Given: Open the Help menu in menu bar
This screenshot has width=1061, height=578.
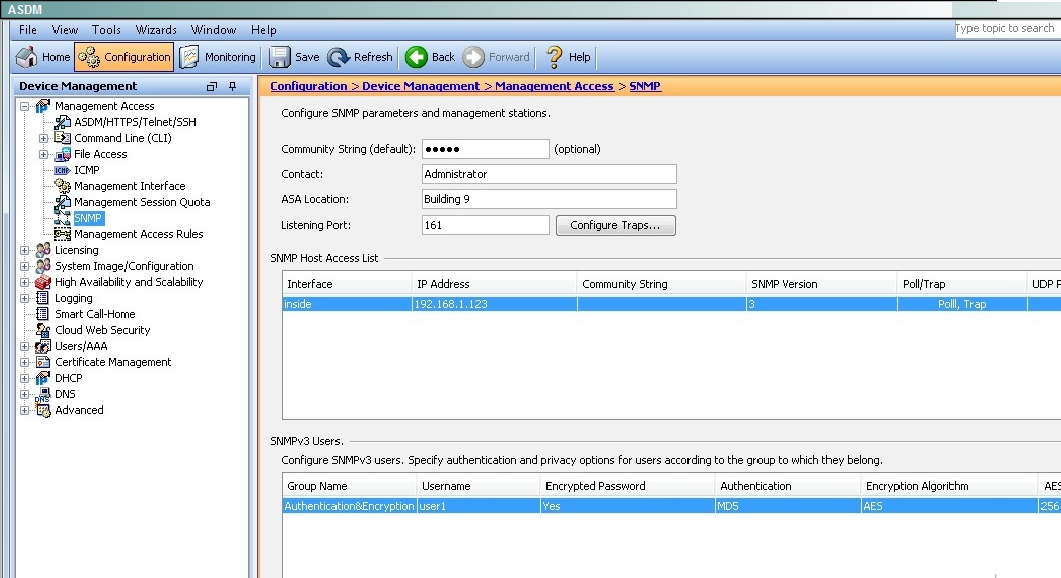Looking at the screenshot, I should 263,30.
